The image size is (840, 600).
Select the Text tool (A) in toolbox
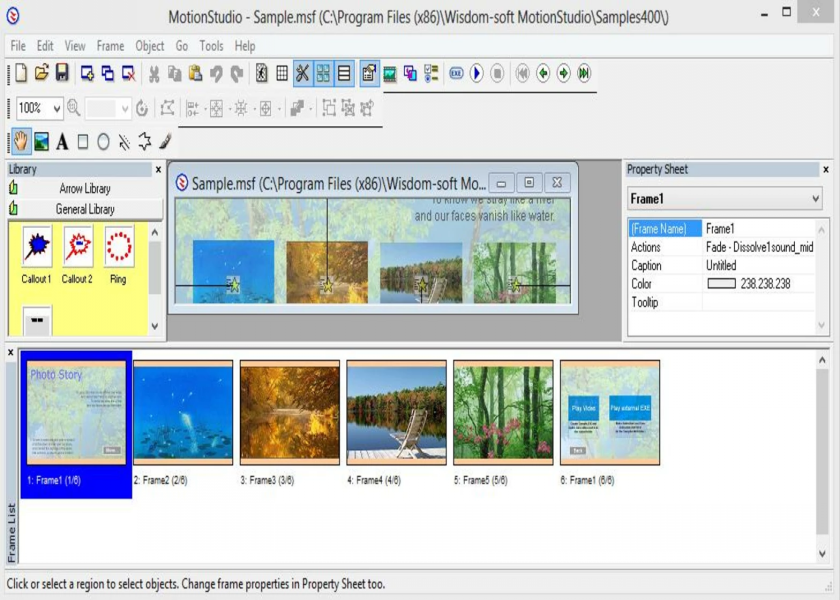pyautogui.click(x=62, y=142)
